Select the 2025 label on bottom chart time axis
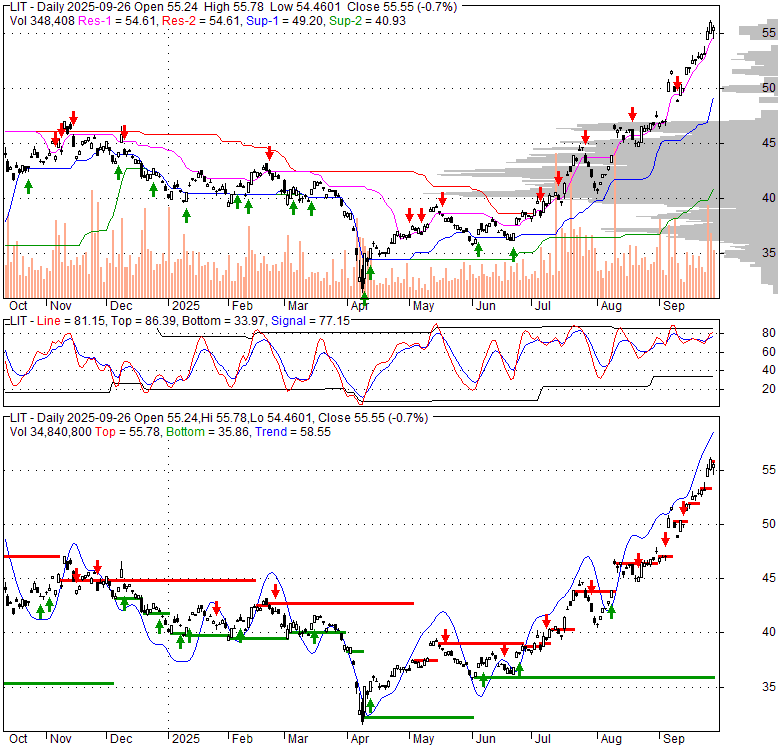 [x=186, y=739]
